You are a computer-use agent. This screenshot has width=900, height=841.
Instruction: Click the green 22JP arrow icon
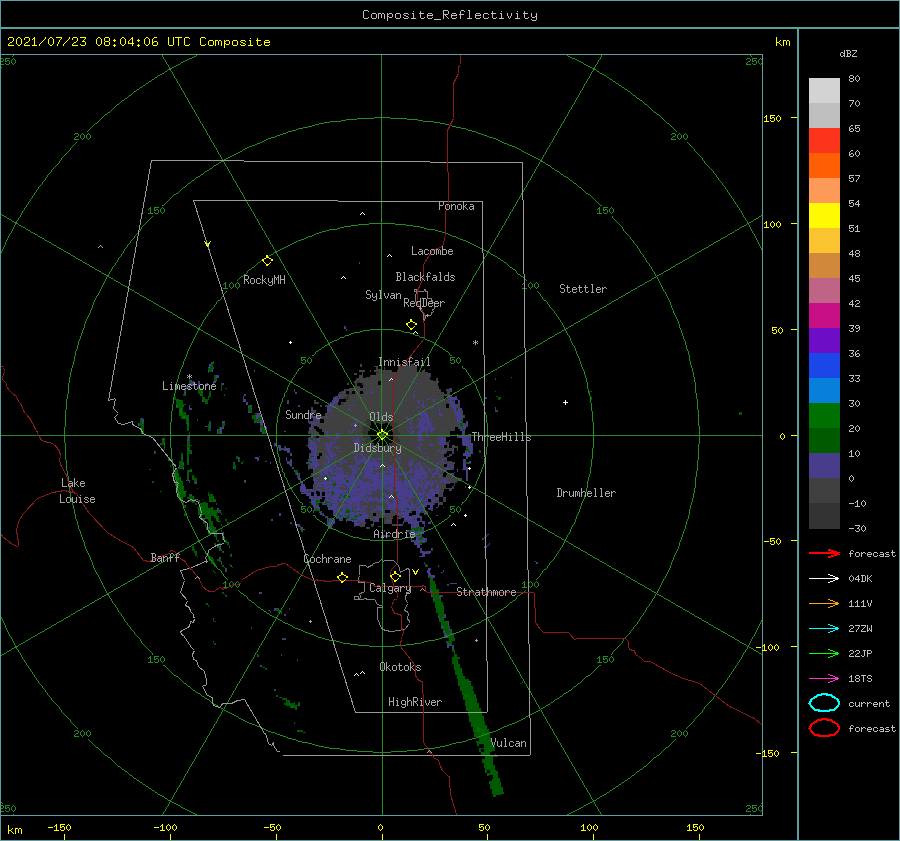point(824,653)
